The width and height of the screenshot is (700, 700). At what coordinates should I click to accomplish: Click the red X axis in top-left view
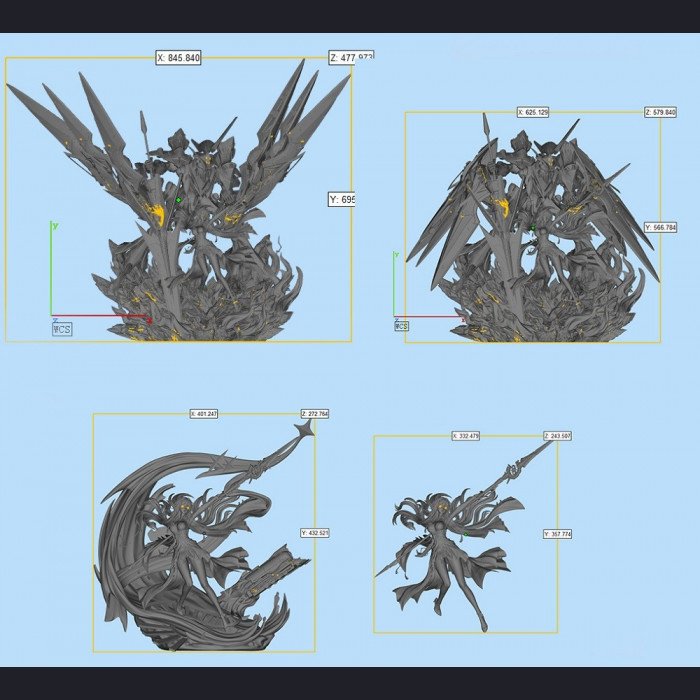pos(102,316)
